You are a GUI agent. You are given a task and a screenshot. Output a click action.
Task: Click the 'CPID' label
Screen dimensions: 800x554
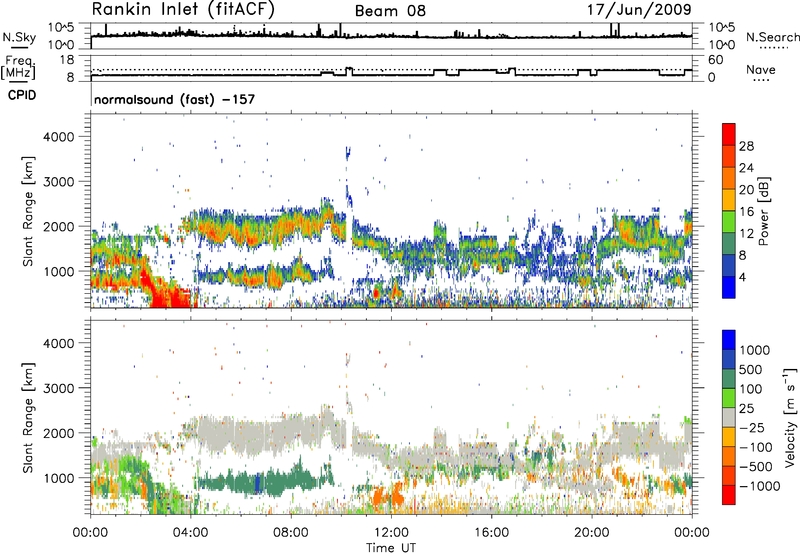(x=22, y=95)
